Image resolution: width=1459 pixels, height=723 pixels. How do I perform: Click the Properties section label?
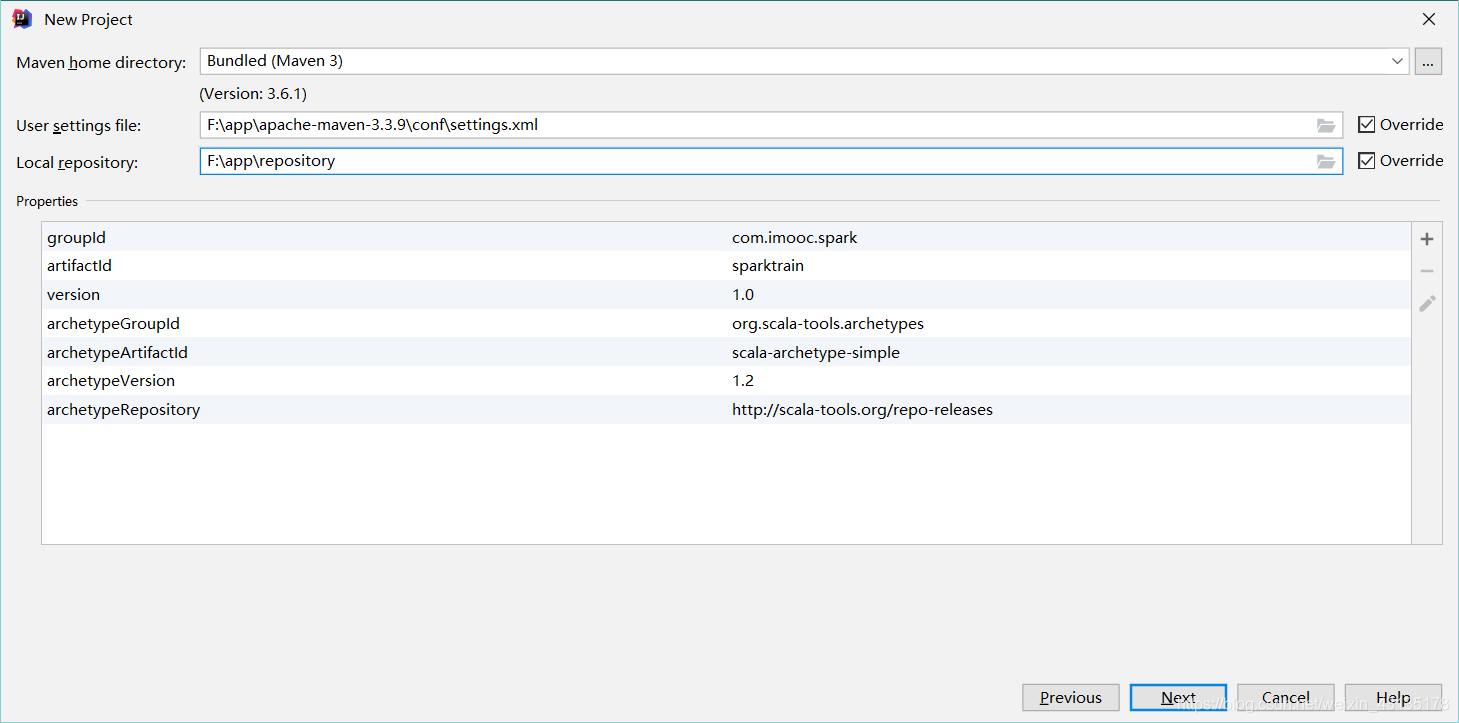[x=47, y=201]
